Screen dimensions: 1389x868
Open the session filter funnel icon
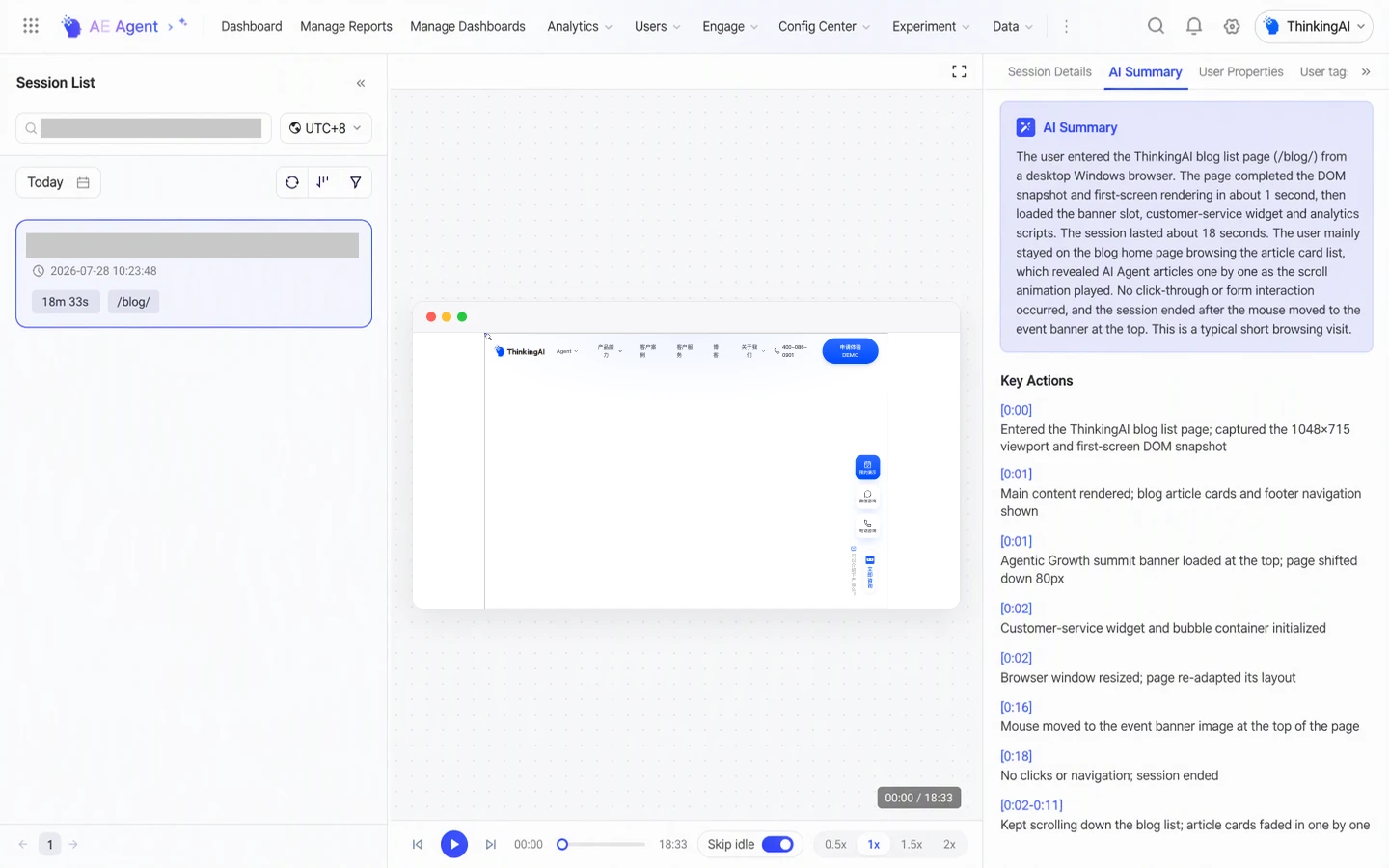356,182
